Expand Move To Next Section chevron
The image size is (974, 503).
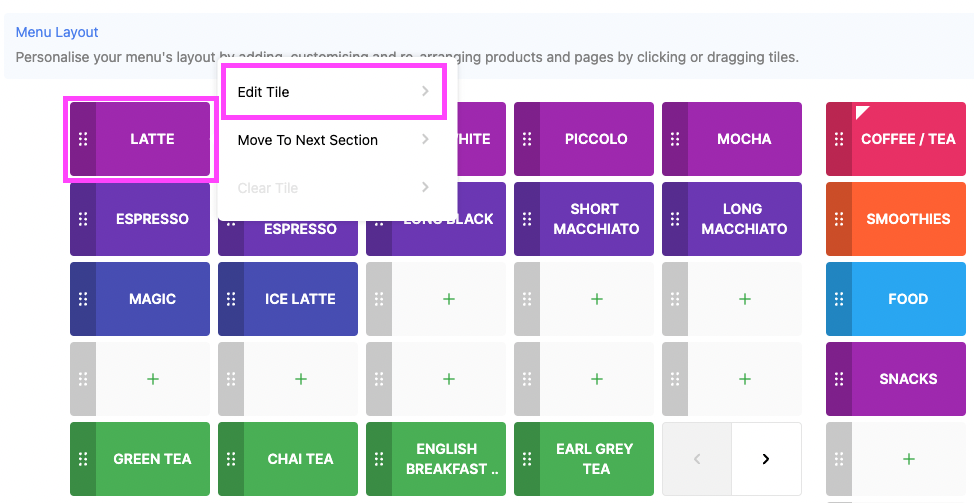point(426,139)
